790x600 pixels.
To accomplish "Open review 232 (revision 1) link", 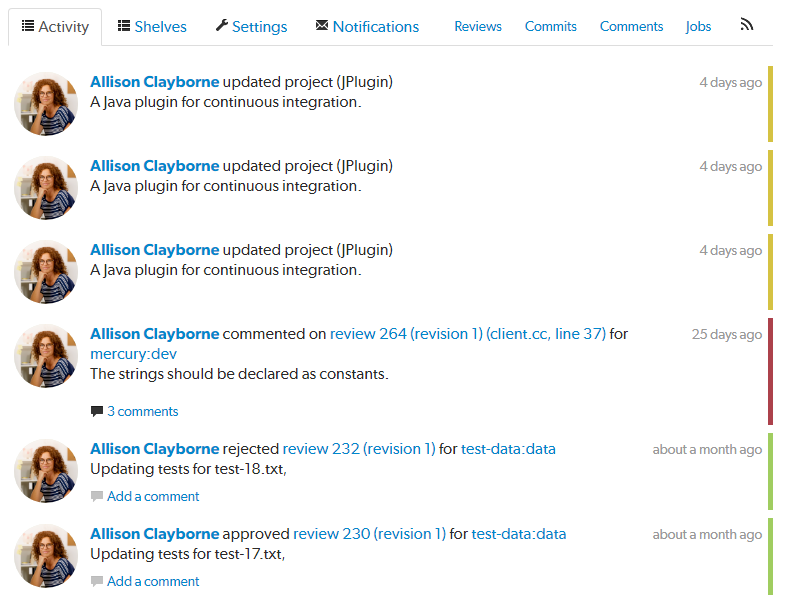I will (x=359, y=449).
